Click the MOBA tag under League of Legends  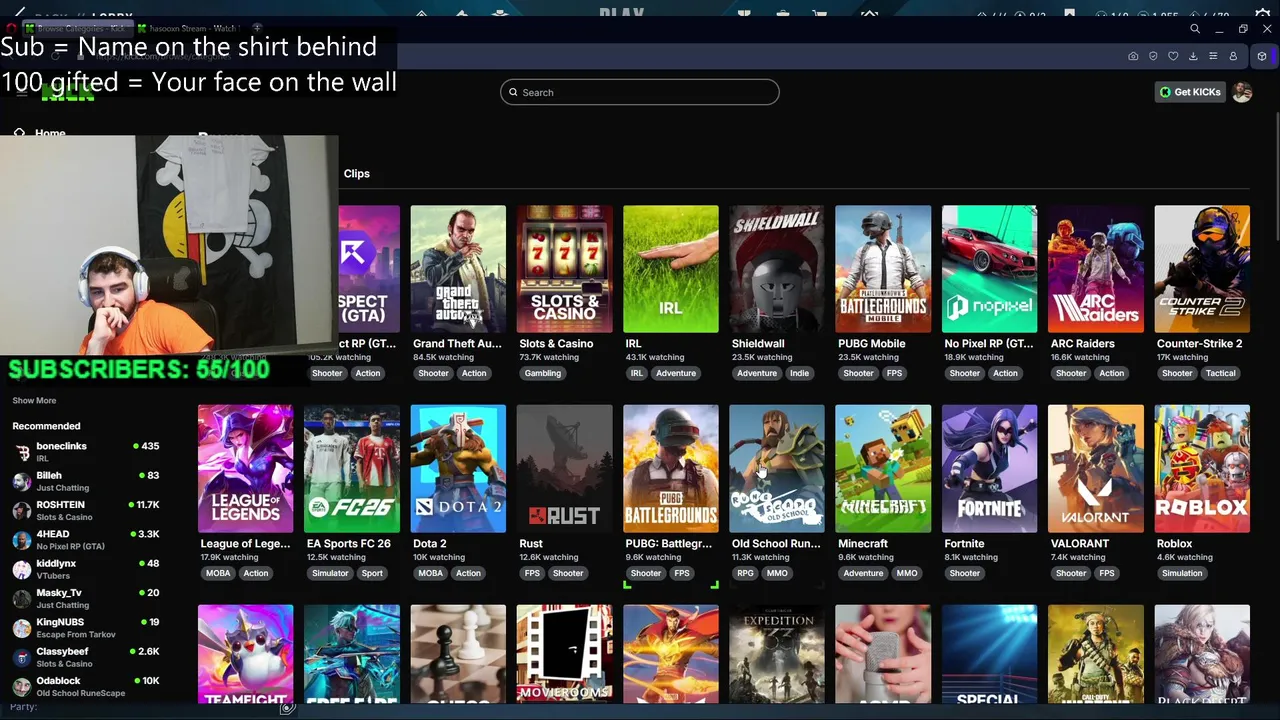(x=218, y=573)
